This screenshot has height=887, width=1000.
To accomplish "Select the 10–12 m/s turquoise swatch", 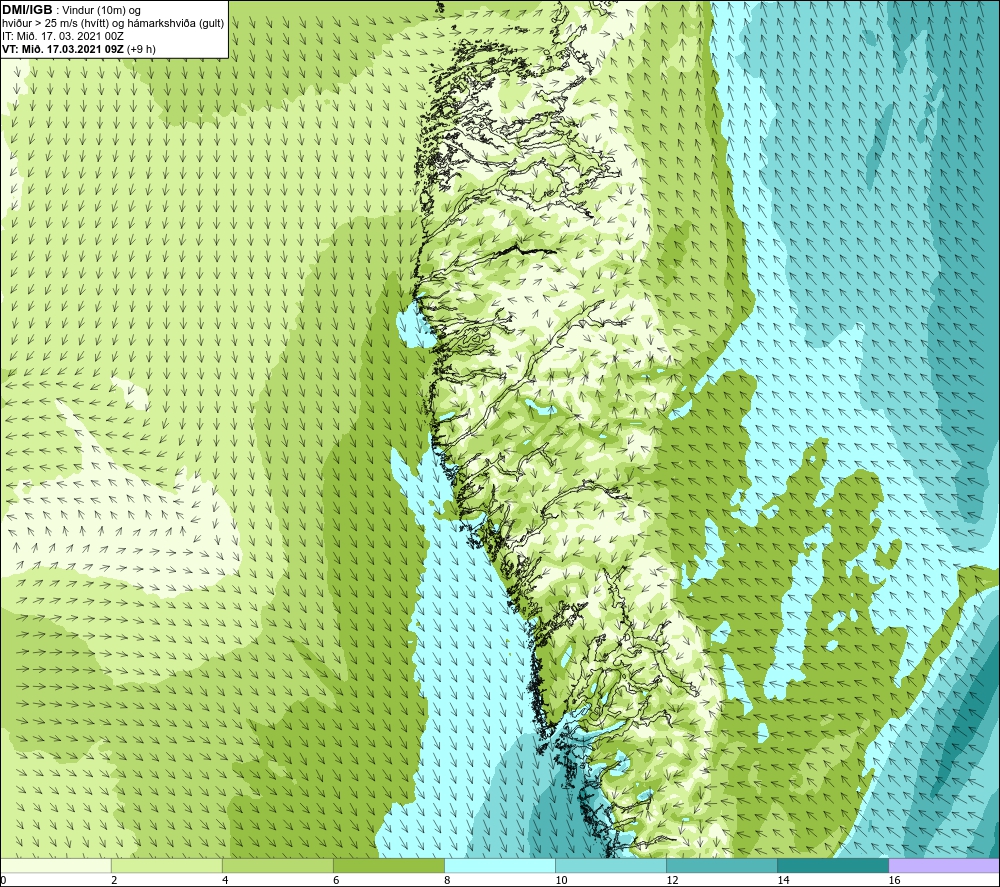I will pyautogui.click(x=611, y=865).
